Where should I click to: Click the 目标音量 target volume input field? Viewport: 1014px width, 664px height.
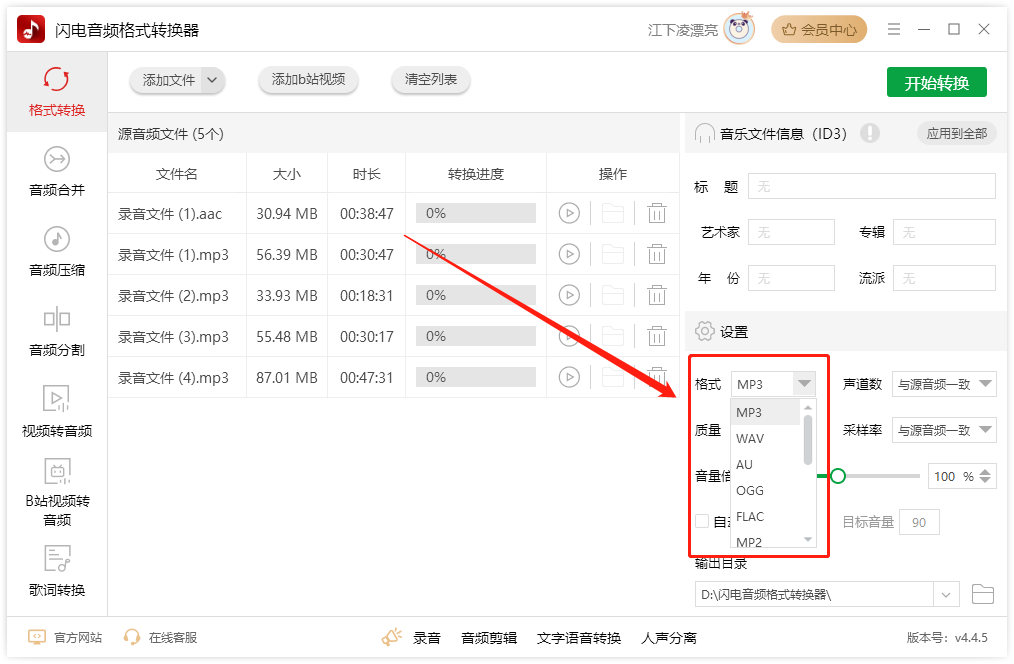[919, 521]
